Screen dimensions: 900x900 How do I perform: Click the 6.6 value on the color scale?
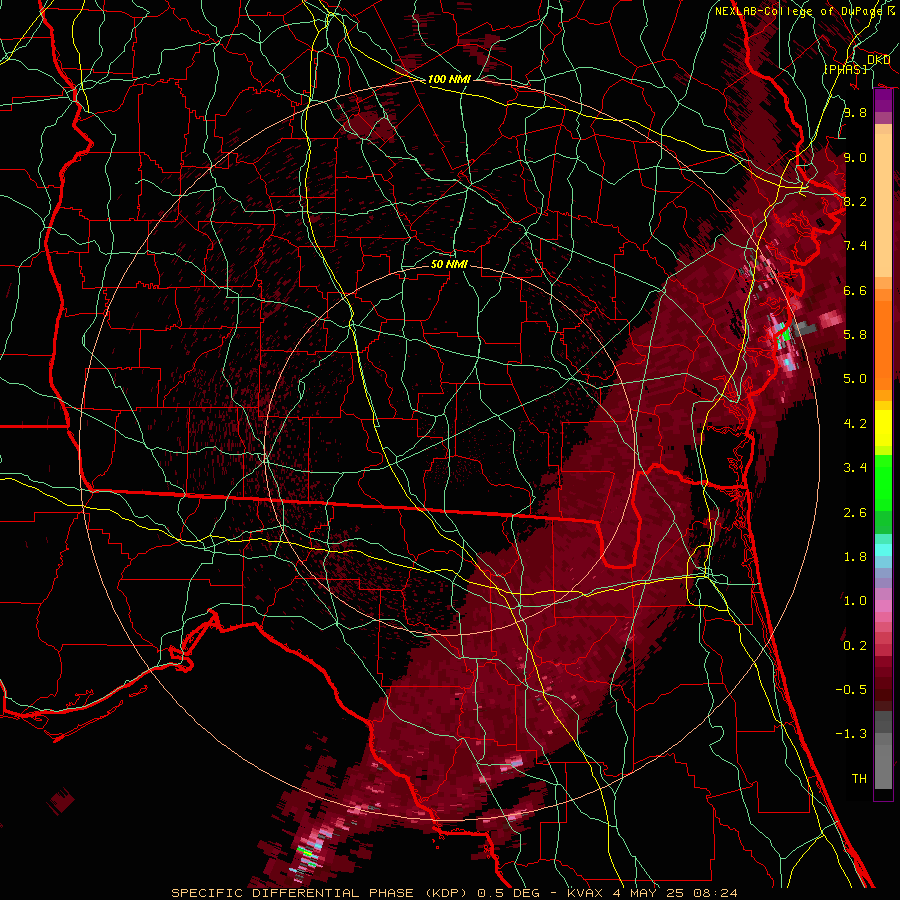[855, 290]
